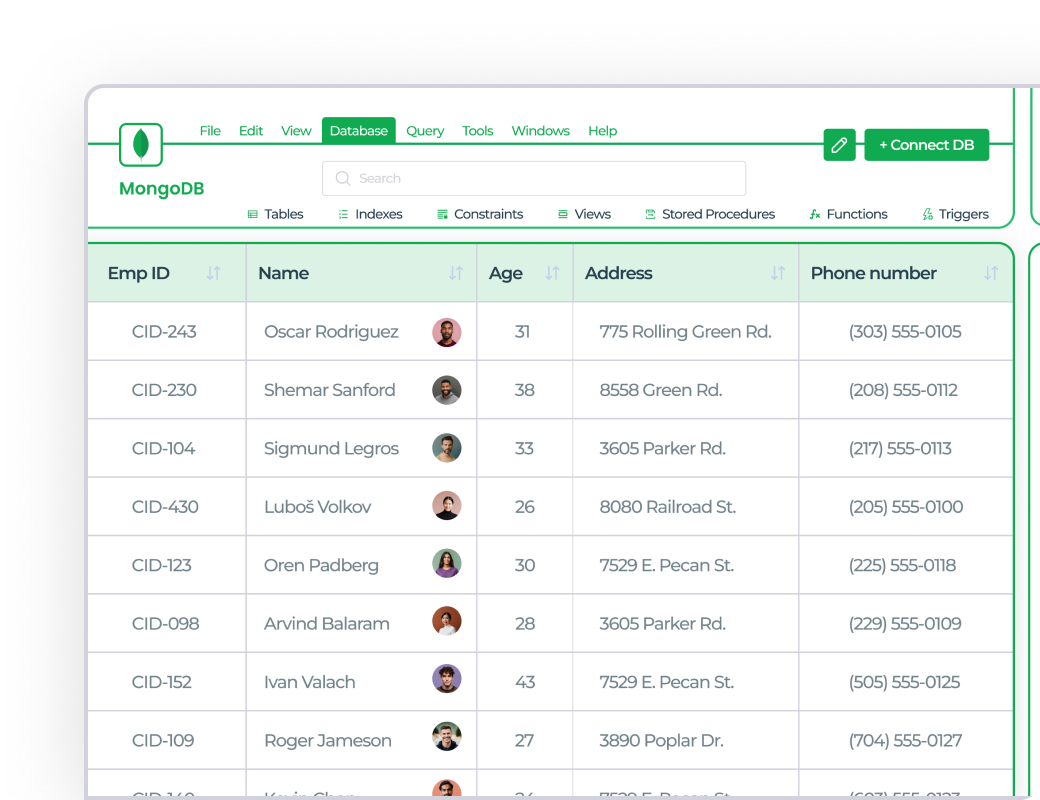Viewport: 1040px width, 800px height.
Task: Click the MongoDB leaf logo icon
Action: [x=141, y=145]
